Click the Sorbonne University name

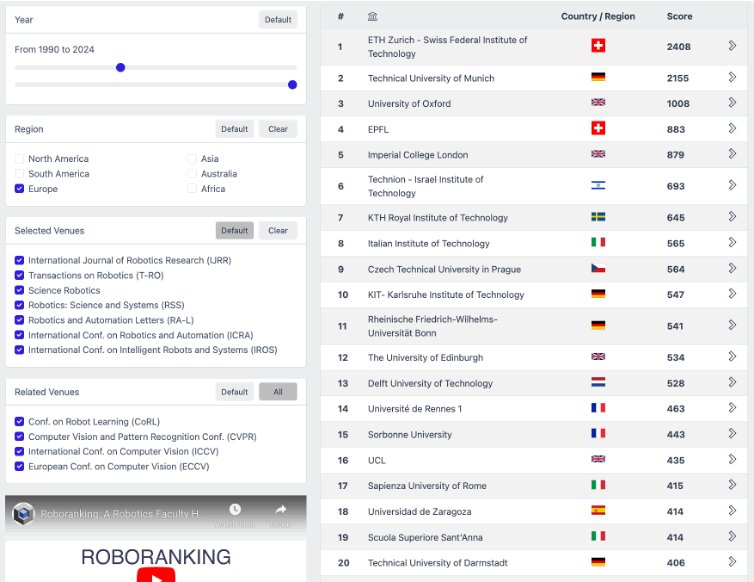click(410, 434)
